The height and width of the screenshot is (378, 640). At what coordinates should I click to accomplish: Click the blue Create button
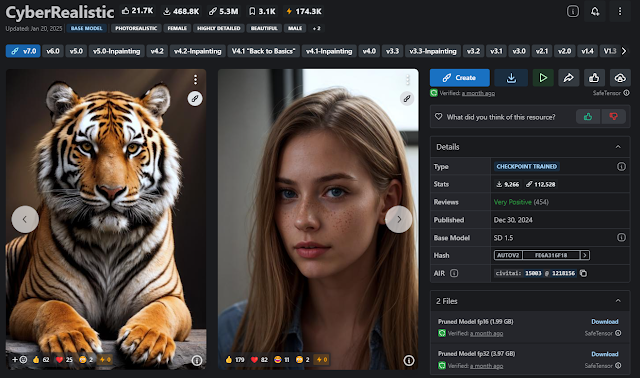[460, 78]
